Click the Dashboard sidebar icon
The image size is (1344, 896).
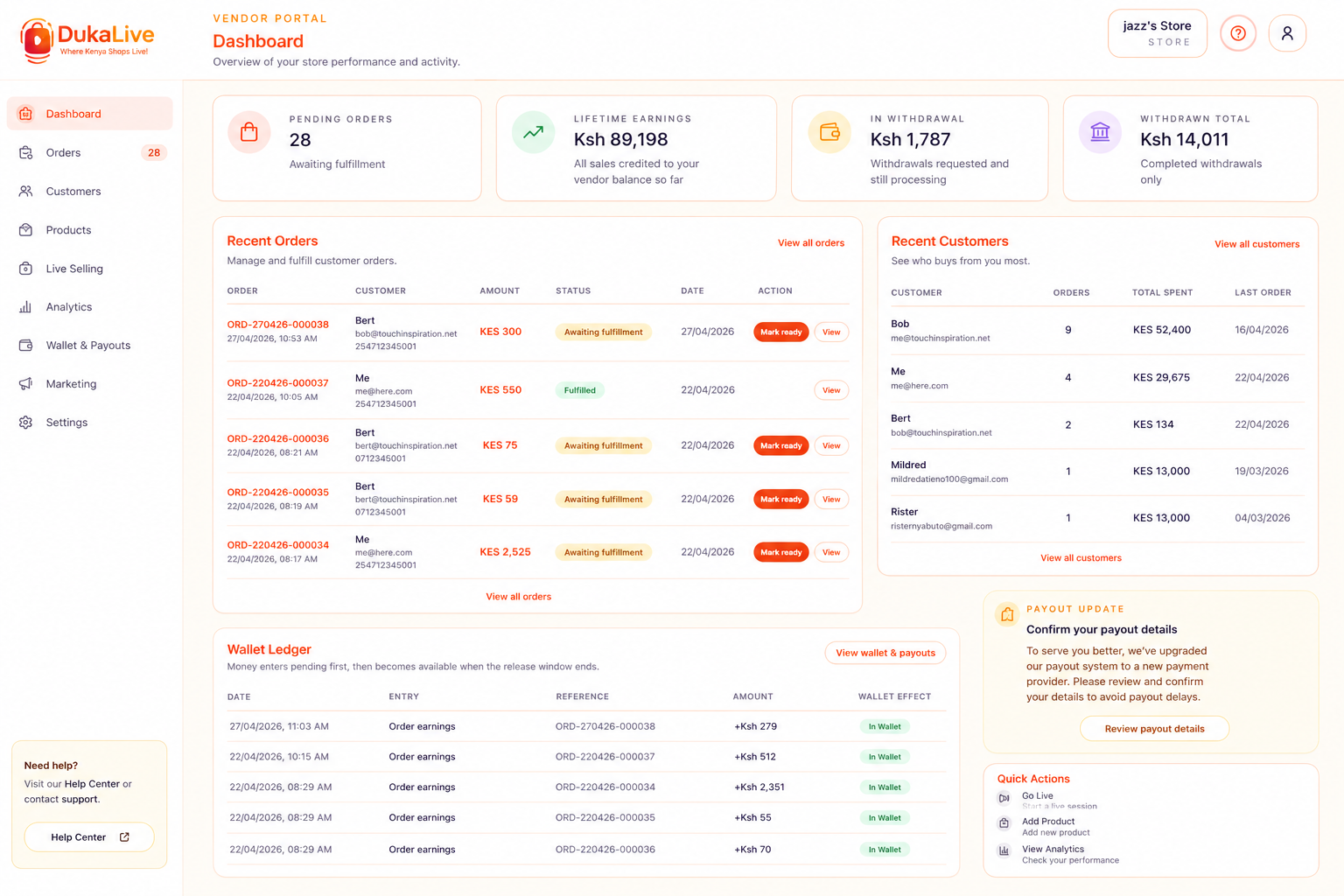coord(26,114)
